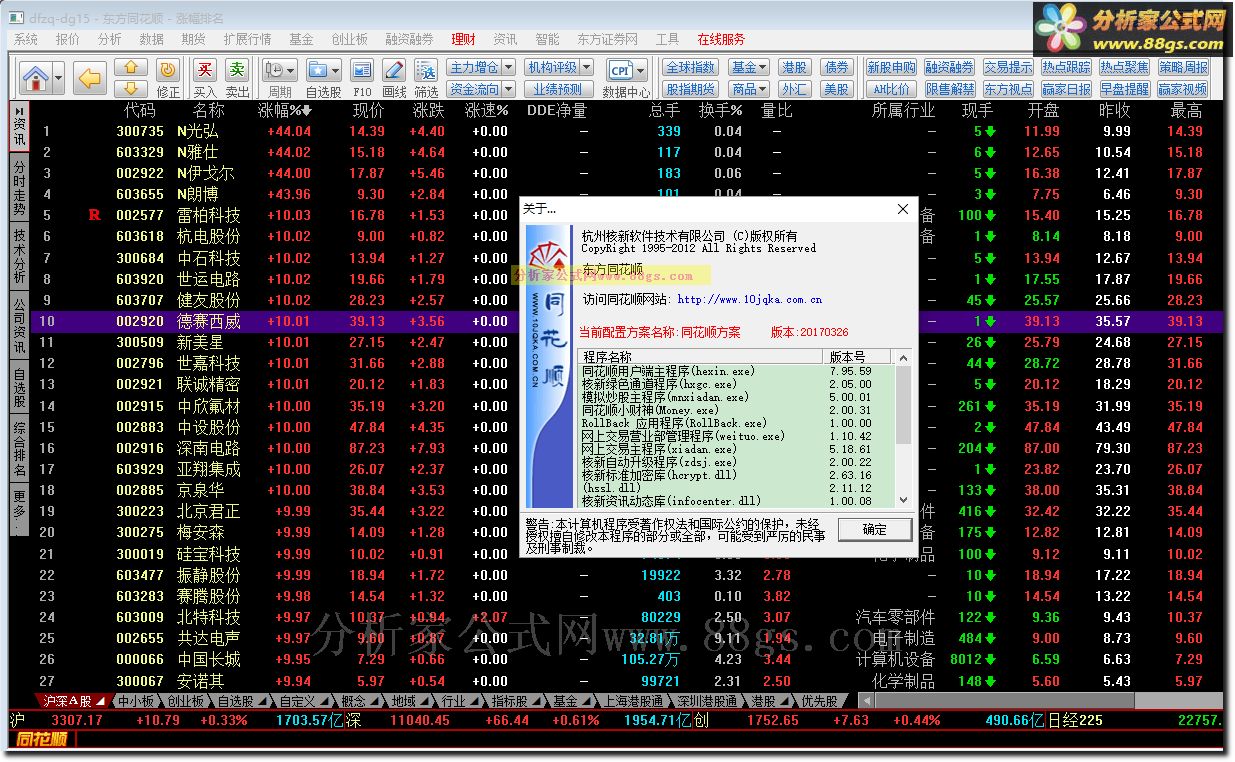The image size is (1235, 762).
Task: Select stock row 雷柏科技
Action: coord(627,215)
